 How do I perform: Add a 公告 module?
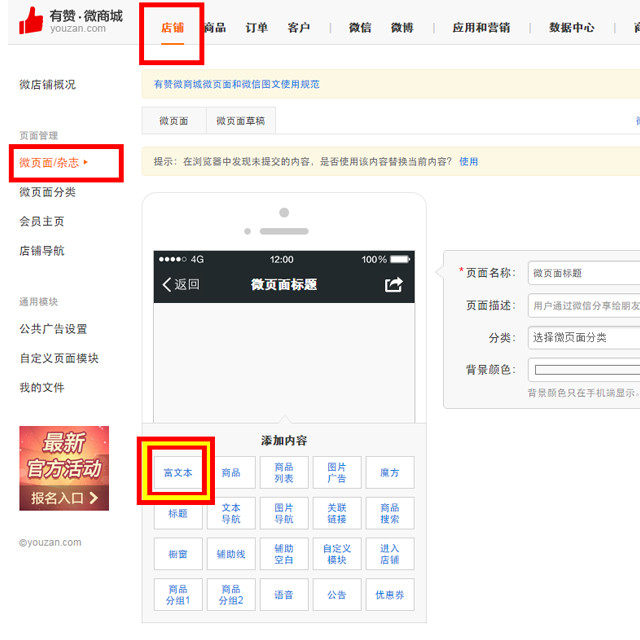(337, 595)
